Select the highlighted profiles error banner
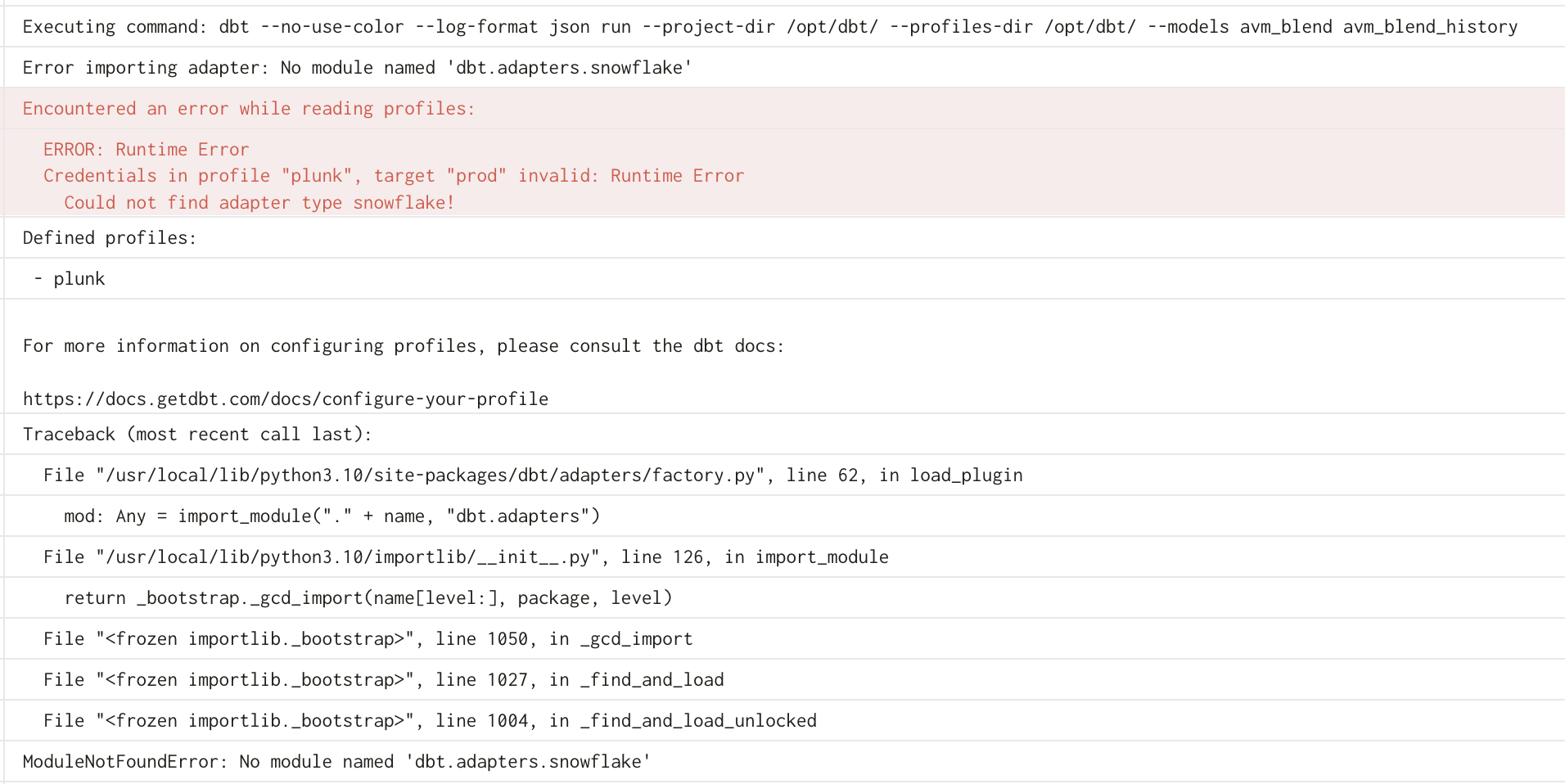Viewport: 1565px width, 784px height. click(248, 108)
